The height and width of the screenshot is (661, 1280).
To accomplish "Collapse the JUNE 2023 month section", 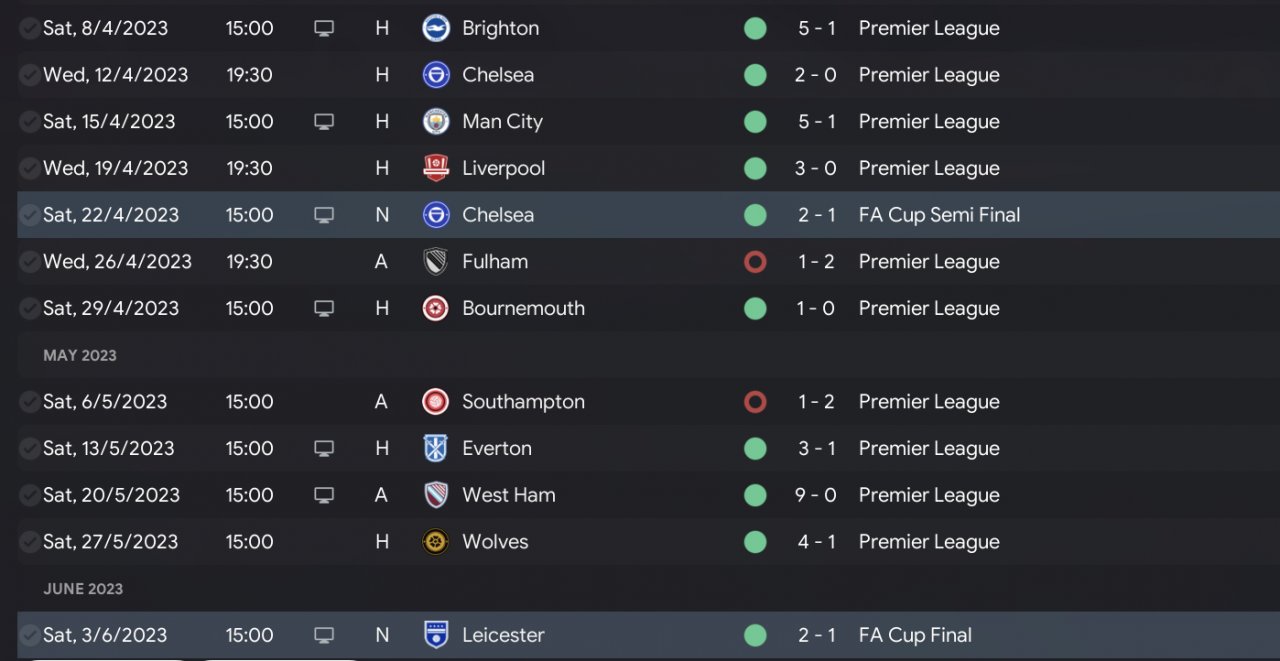I will (x=83, y=589).
